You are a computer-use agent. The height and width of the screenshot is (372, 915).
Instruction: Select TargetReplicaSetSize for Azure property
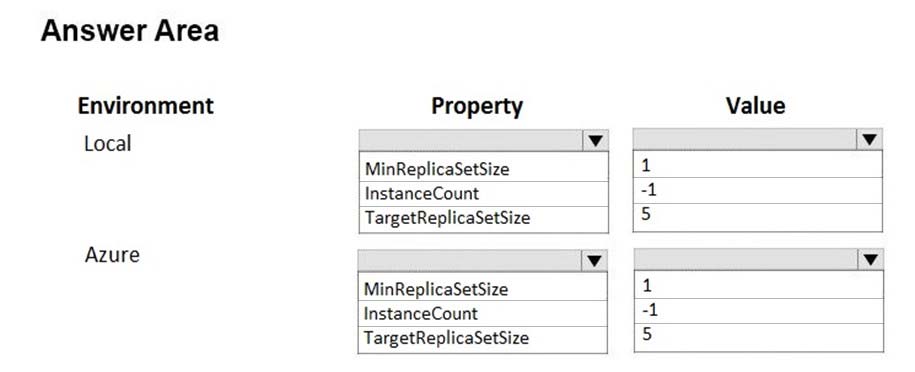point(483,339)
